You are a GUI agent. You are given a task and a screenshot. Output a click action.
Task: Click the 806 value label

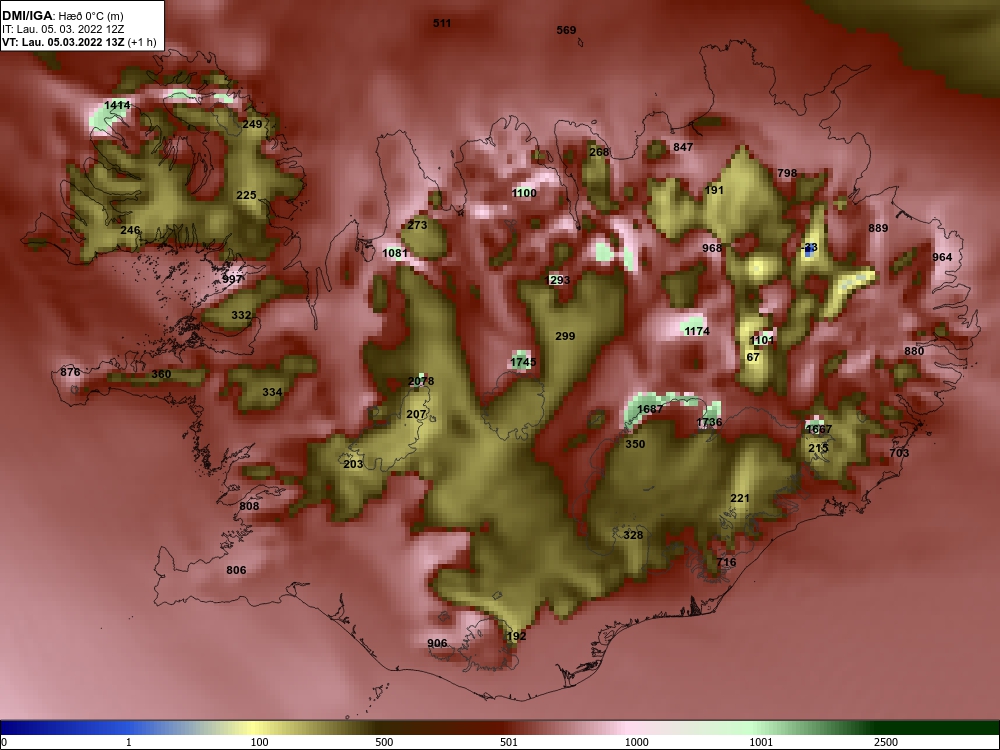pyautogui.click(x=236, y=570)
